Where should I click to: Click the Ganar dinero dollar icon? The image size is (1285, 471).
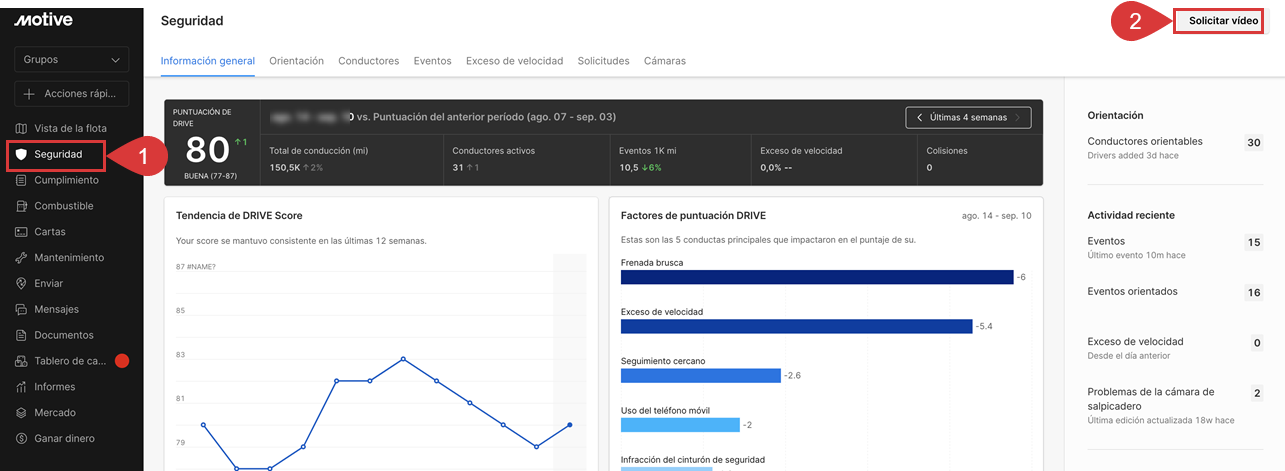point(21,439)
